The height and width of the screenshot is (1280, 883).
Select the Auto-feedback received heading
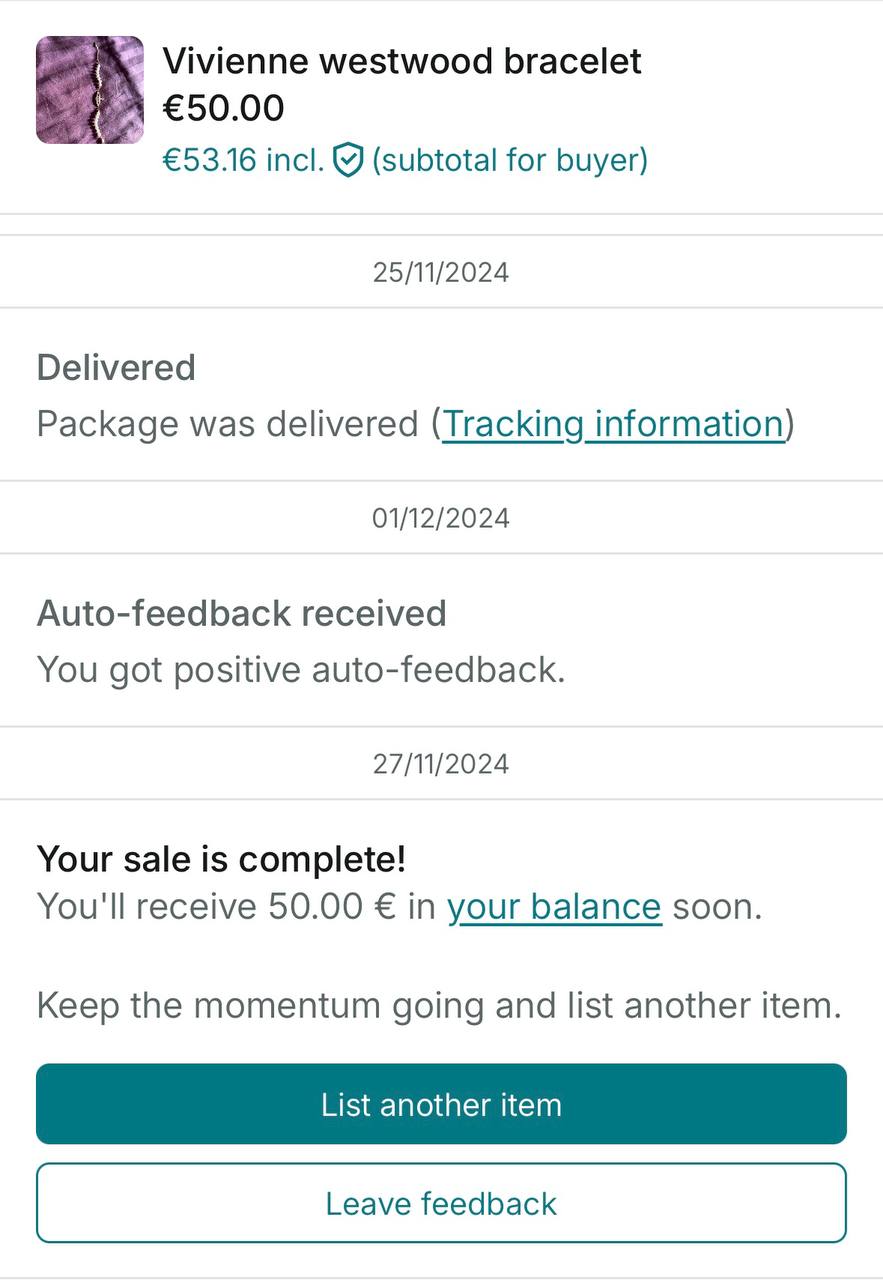pos(241,613)
